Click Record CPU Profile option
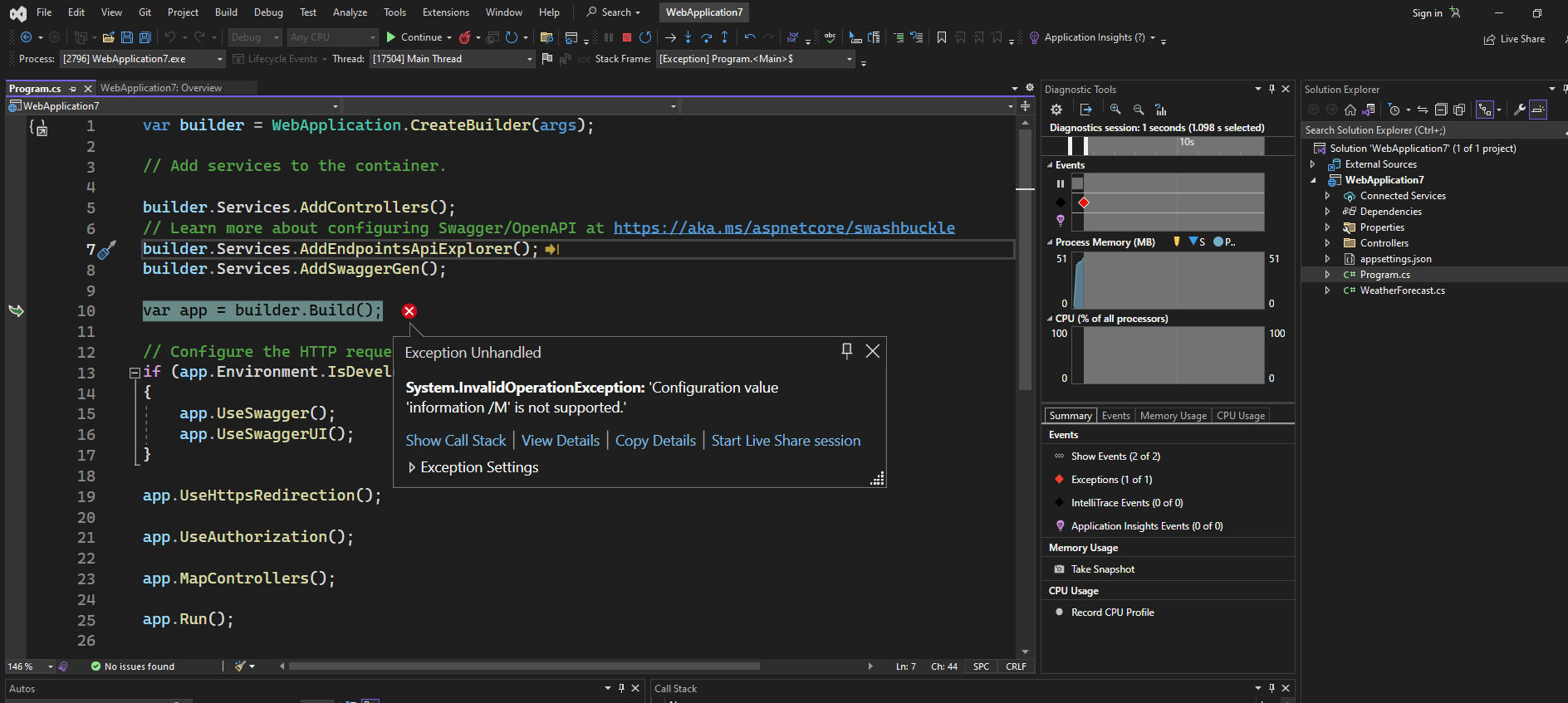The width and height of the screenshot is (1568, 703). point(1112,613)
